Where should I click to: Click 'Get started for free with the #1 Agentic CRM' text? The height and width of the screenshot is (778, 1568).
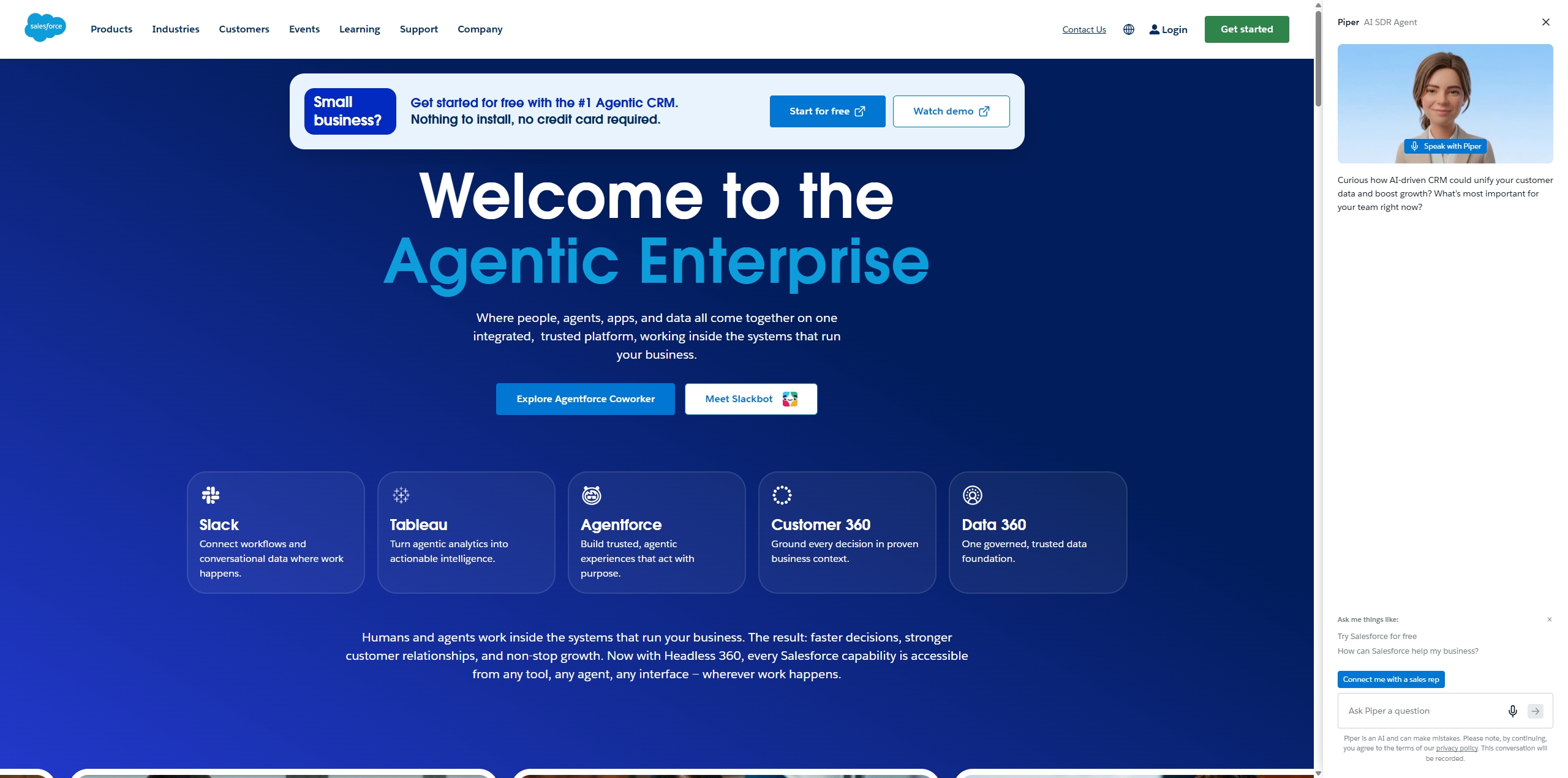(x=545, y=103)
